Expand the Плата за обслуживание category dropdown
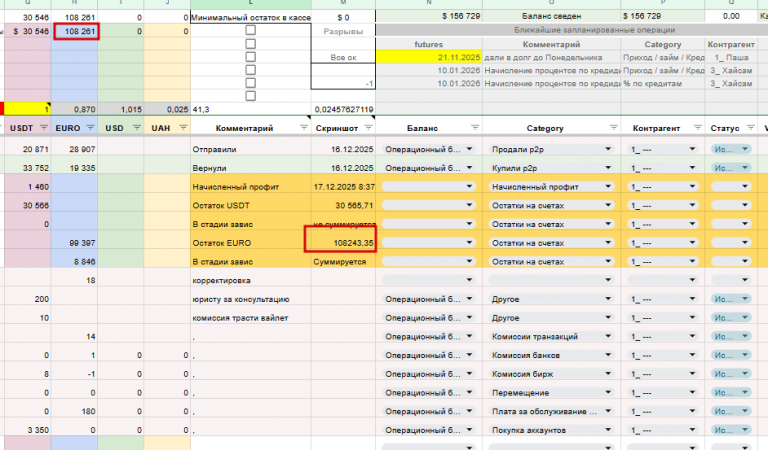Image resolution: width=768 pixels, height=450 pixels. coord(607,411)
